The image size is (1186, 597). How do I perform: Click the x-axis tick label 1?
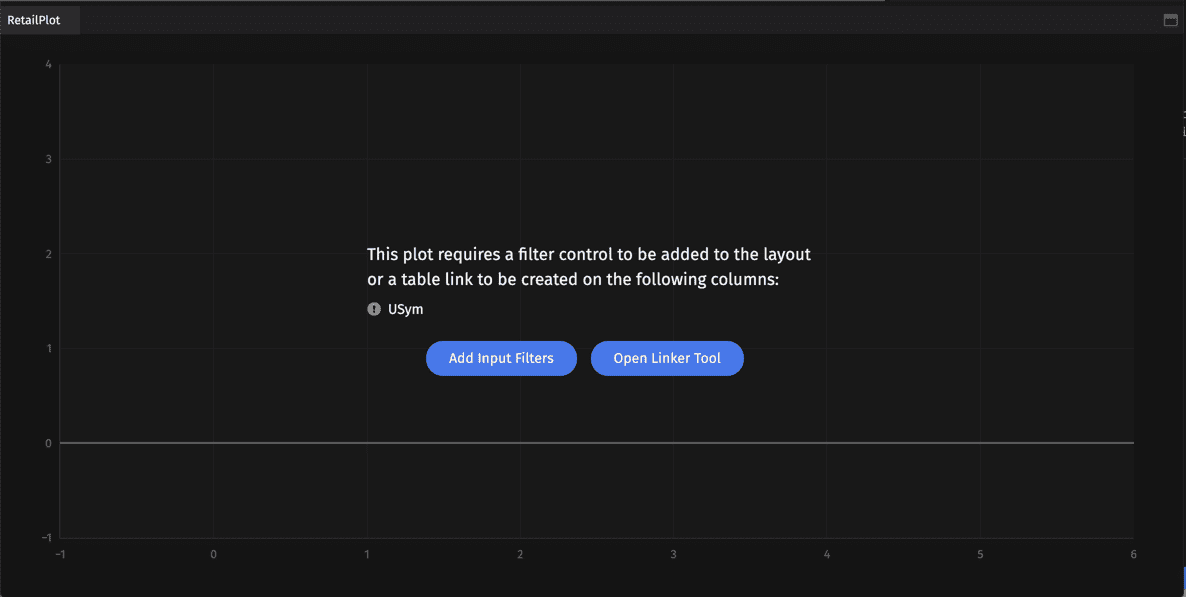coord(367,554)
